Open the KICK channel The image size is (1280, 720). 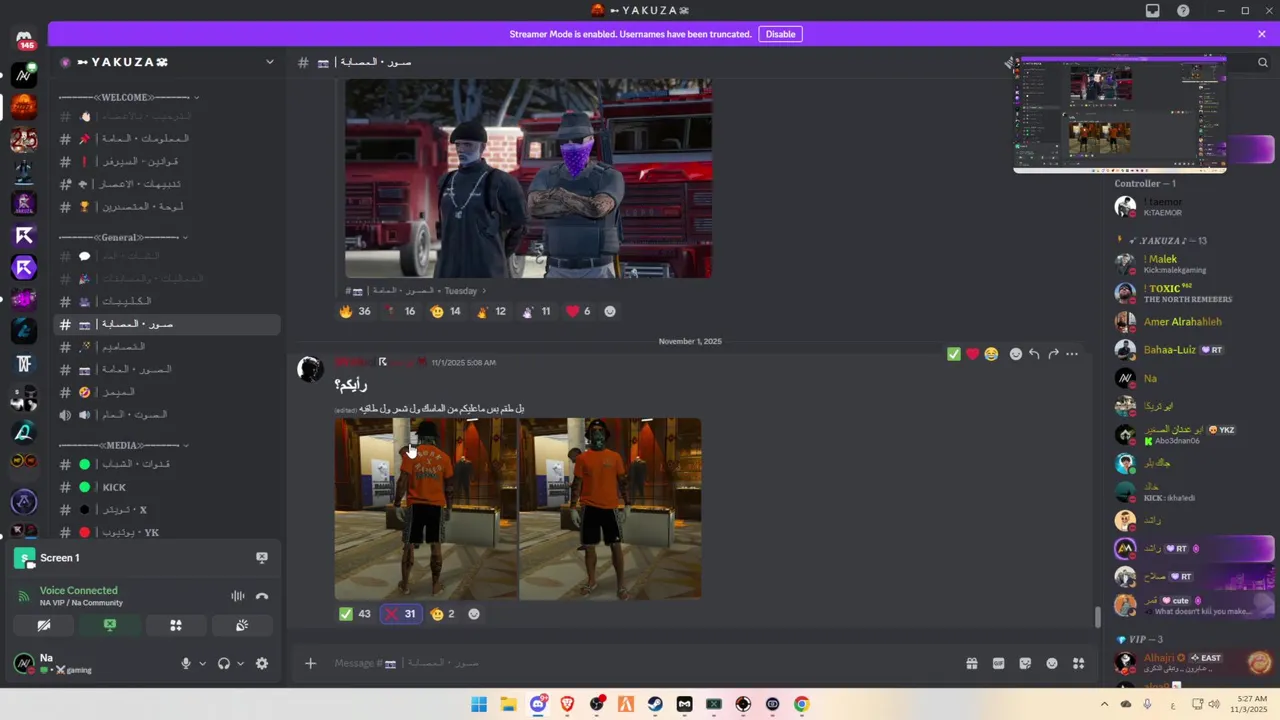tap(168, 487)
